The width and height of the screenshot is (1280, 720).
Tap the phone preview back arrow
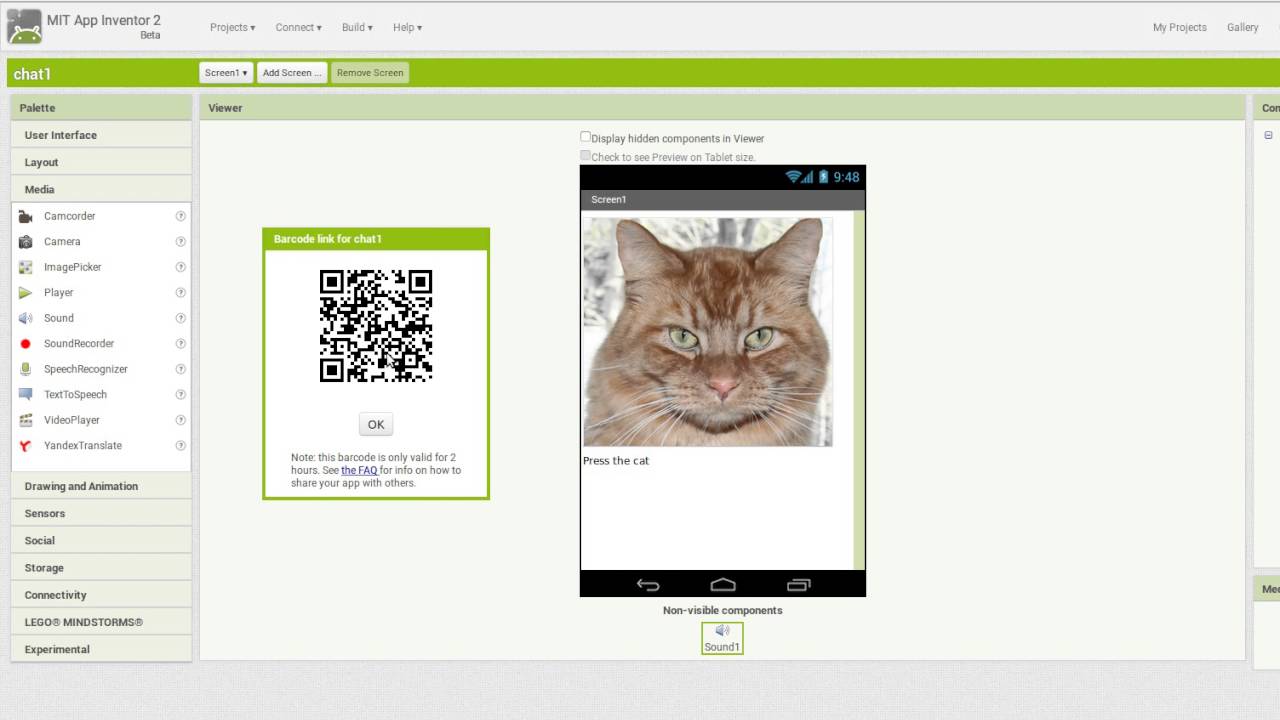pyautogui.click(x=648, y=585)
